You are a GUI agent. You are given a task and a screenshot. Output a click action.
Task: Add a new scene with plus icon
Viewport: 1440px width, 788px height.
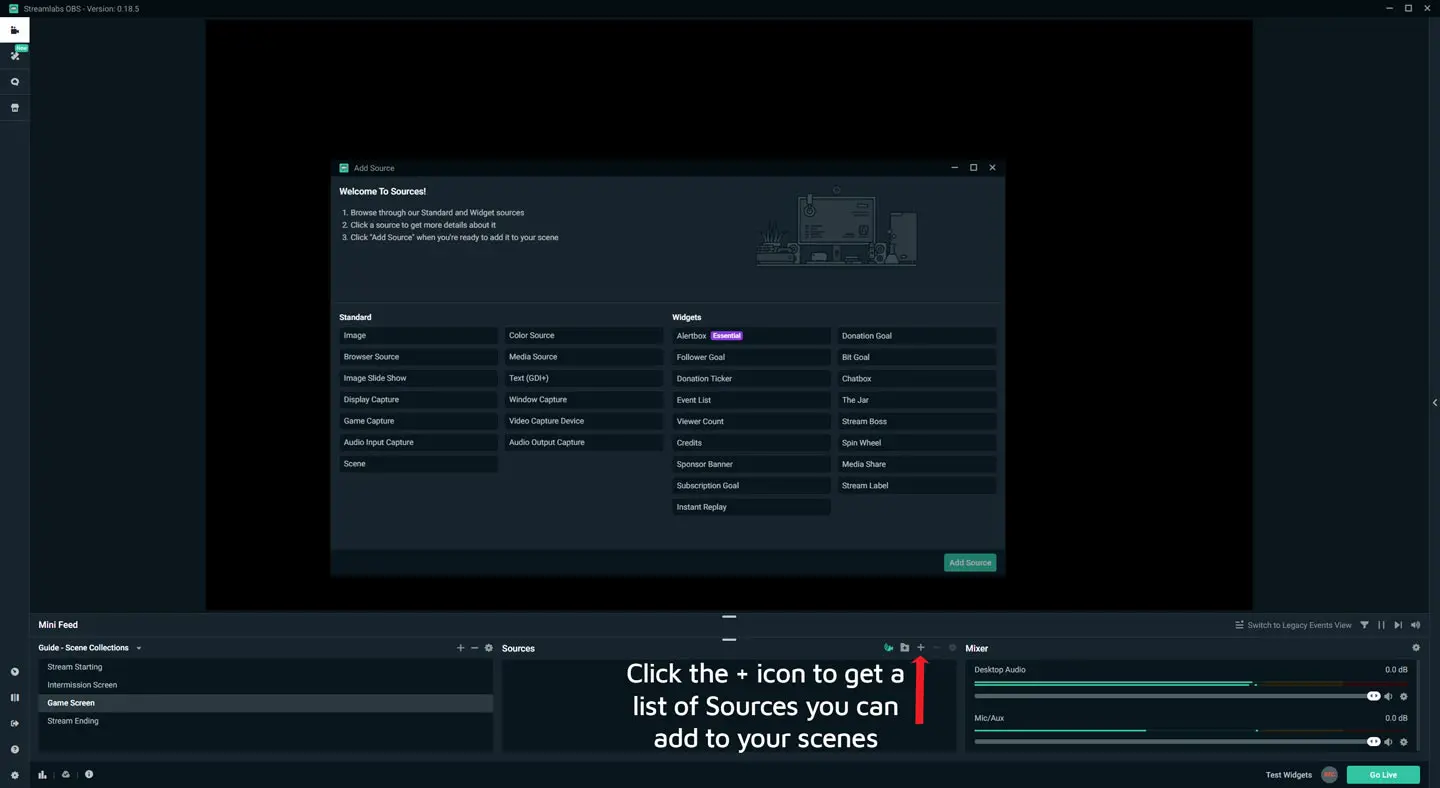tap(460, 648)
